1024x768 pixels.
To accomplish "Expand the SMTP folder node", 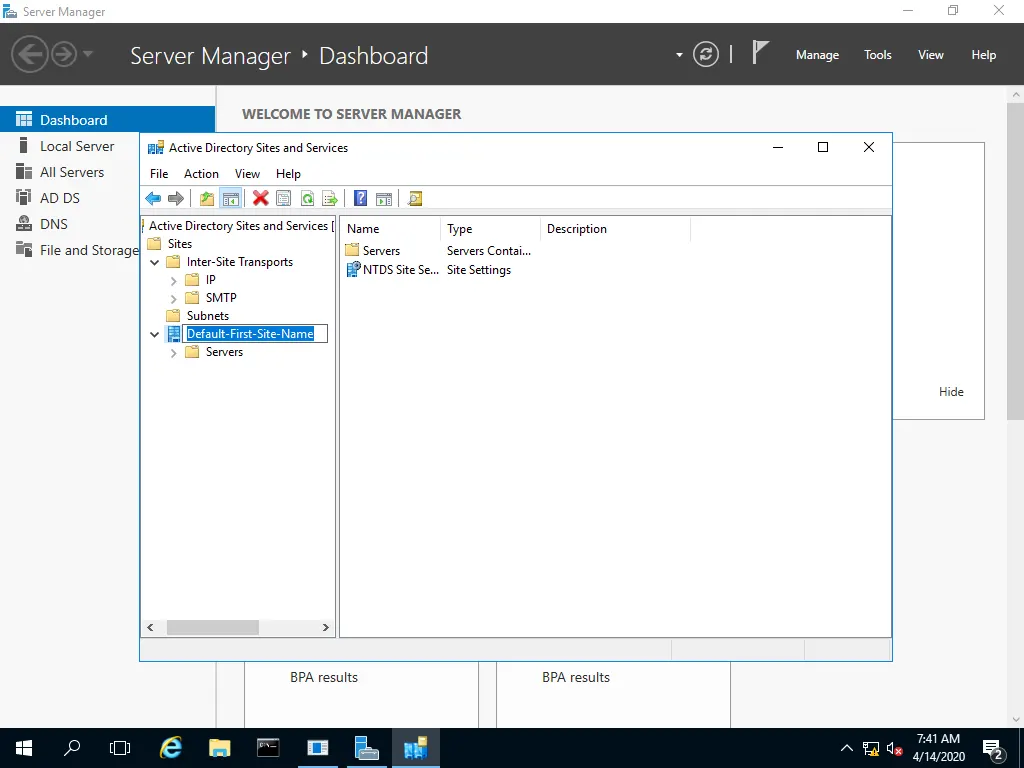I will click(173, 298).
